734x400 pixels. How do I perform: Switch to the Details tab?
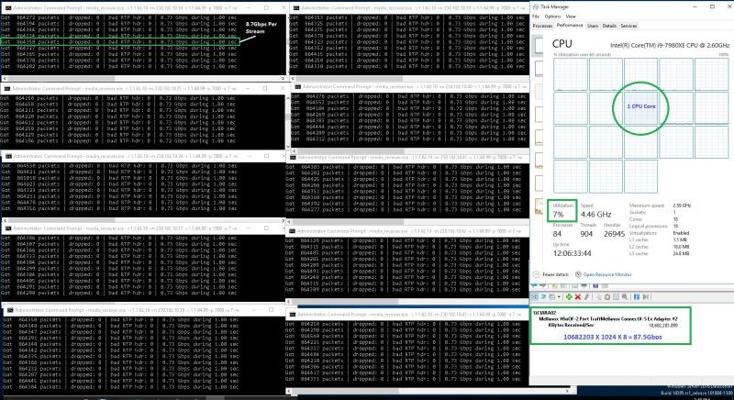point(609,25)
